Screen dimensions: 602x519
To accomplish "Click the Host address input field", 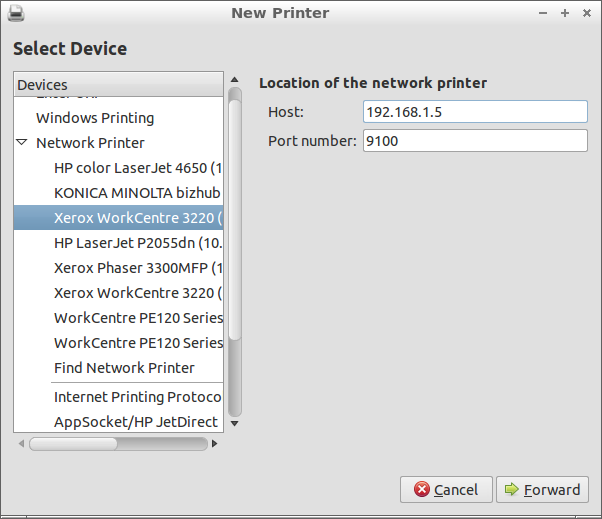I will click(x=475, y=112).
